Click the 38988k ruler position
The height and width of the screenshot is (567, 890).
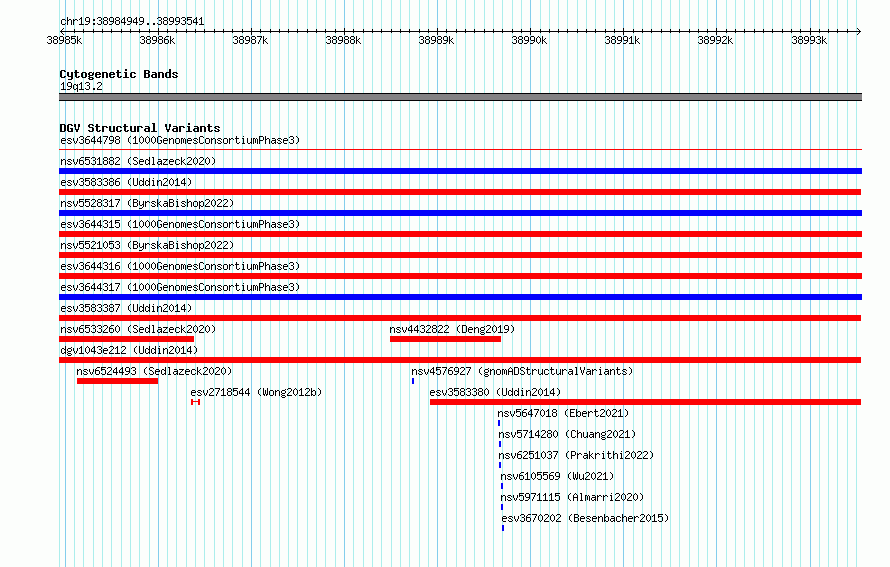tap(343, 40)
